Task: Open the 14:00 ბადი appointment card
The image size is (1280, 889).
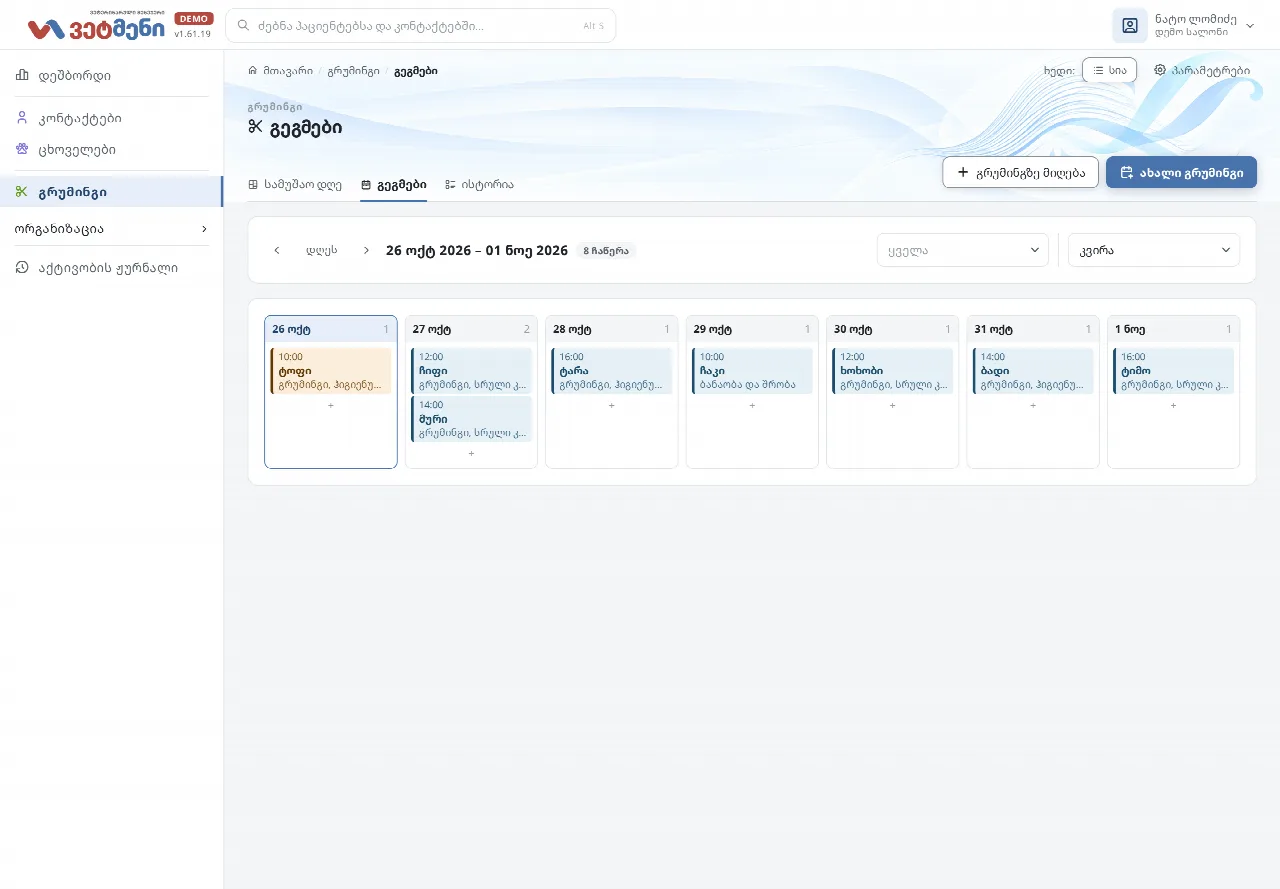Action: 1033,371
